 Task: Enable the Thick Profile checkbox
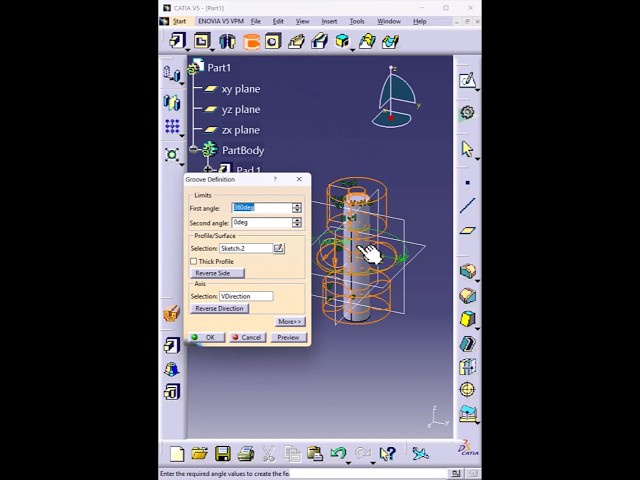coord(193,261)
